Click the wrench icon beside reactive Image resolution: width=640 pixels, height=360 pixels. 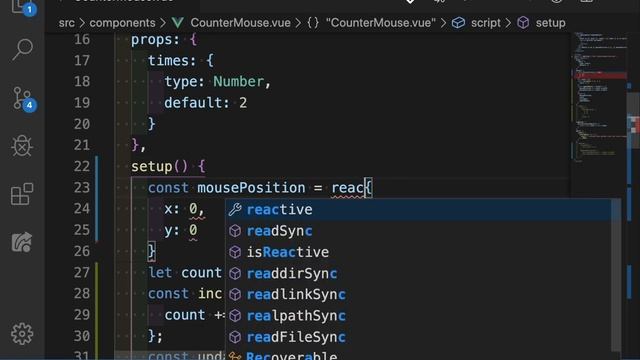[235, 210]
